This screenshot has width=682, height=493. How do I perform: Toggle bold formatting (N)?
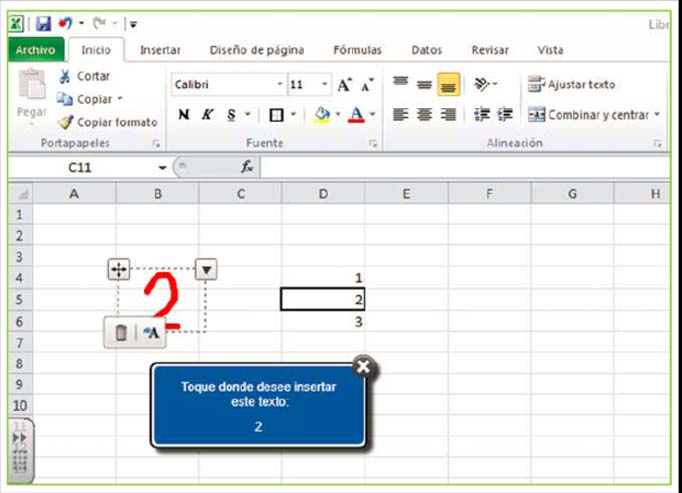click(183, 115)
